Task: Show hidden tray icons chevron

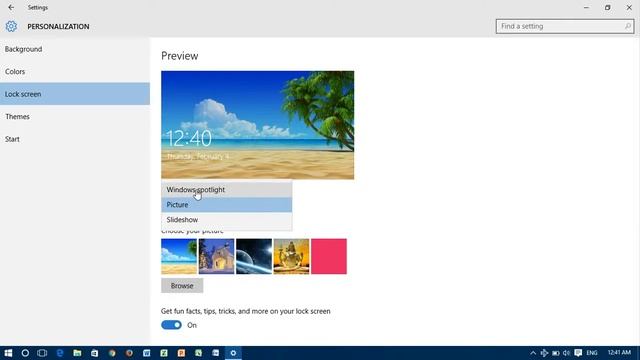Action: (x=533, y=353)
